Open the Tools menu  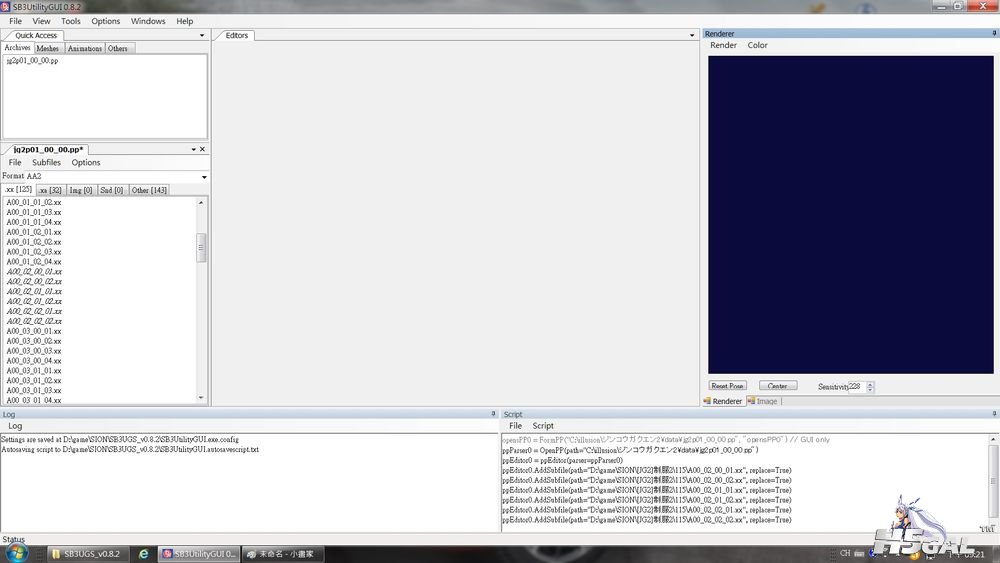tap(71, 21)
